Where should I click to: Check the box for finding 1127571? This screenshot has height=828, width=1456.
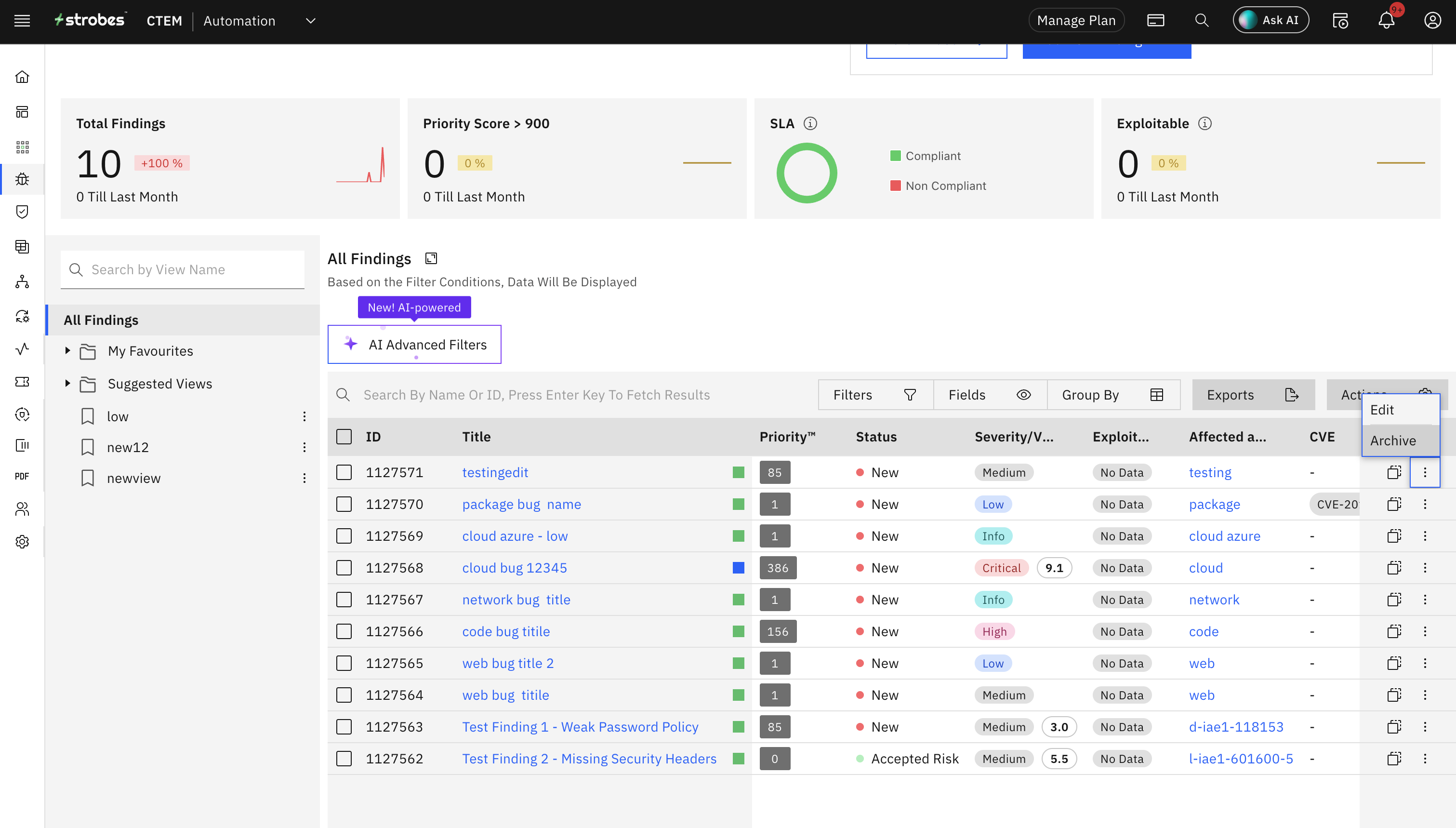(344, 473)
